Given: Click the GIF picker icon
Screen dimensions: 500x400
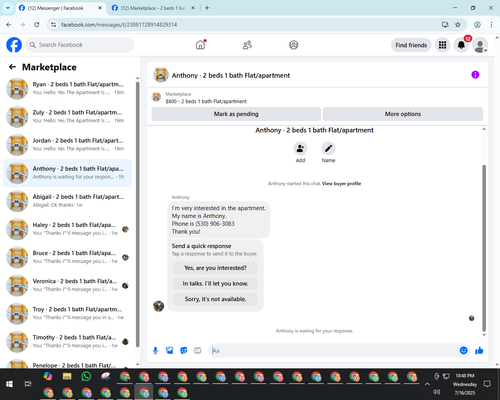Looking at the screenshot, I should coord(198,351).
